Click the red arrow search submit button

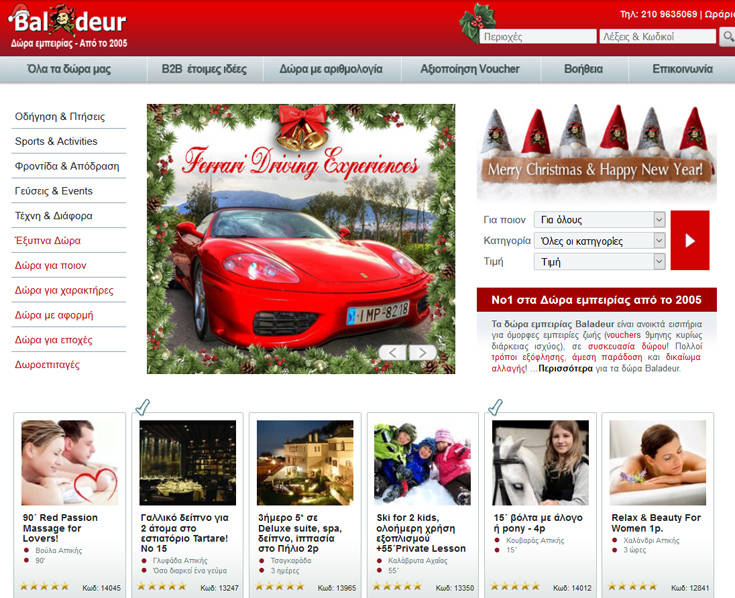point(690,240)
